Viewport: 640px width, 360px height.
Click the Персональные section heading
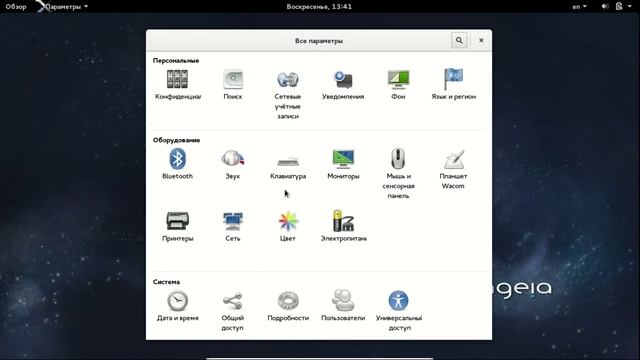pyautogui.click(x=176, y=60)
